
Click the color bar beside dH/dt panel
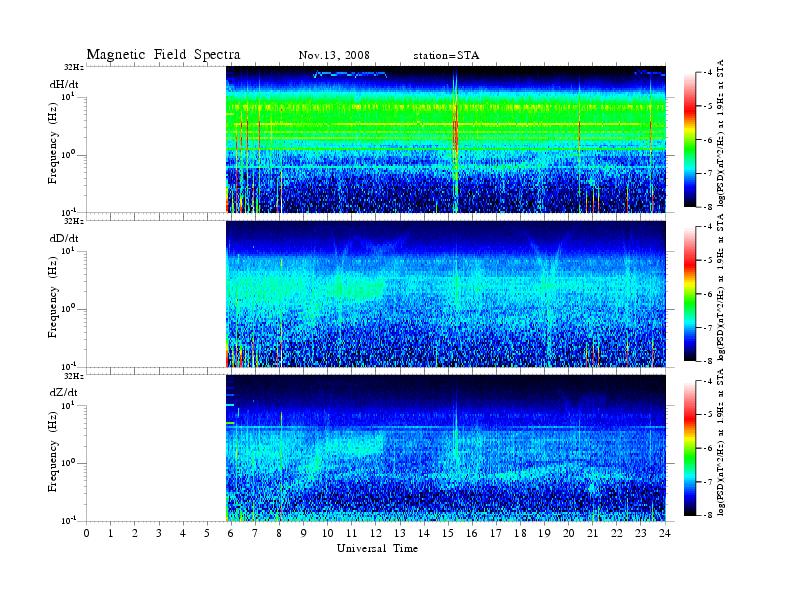click(689, 139)
